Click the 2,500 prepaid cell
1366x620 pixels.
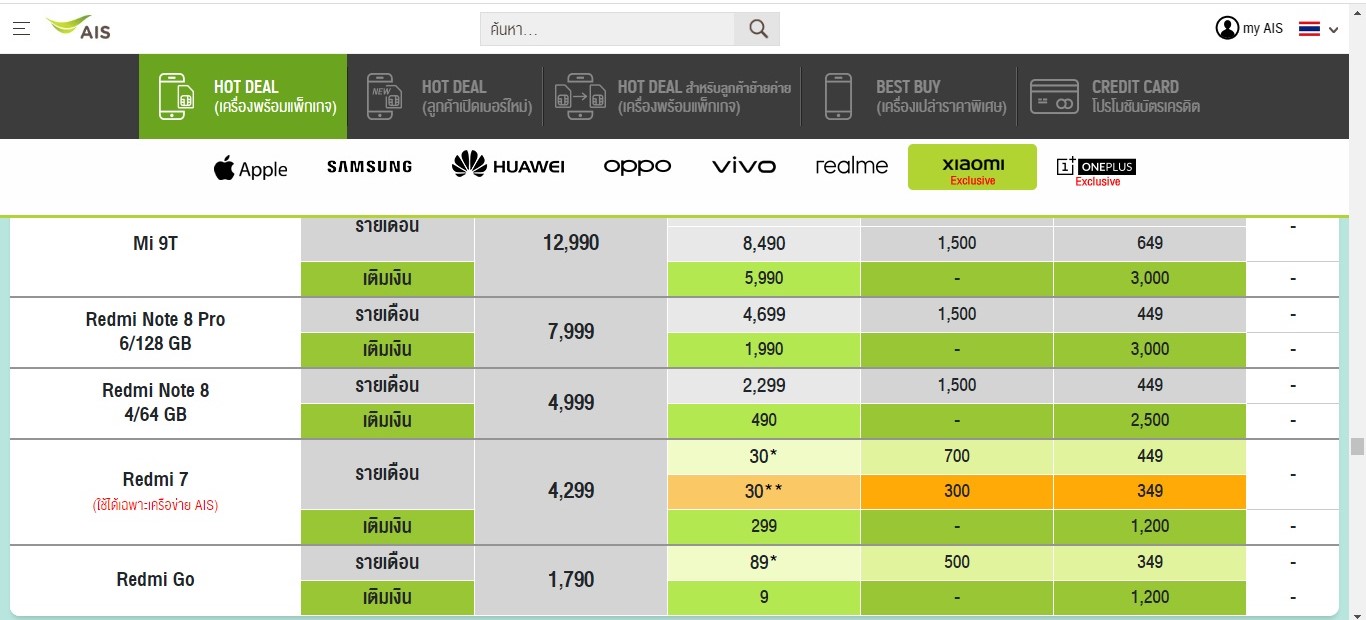coord(1150,421)
